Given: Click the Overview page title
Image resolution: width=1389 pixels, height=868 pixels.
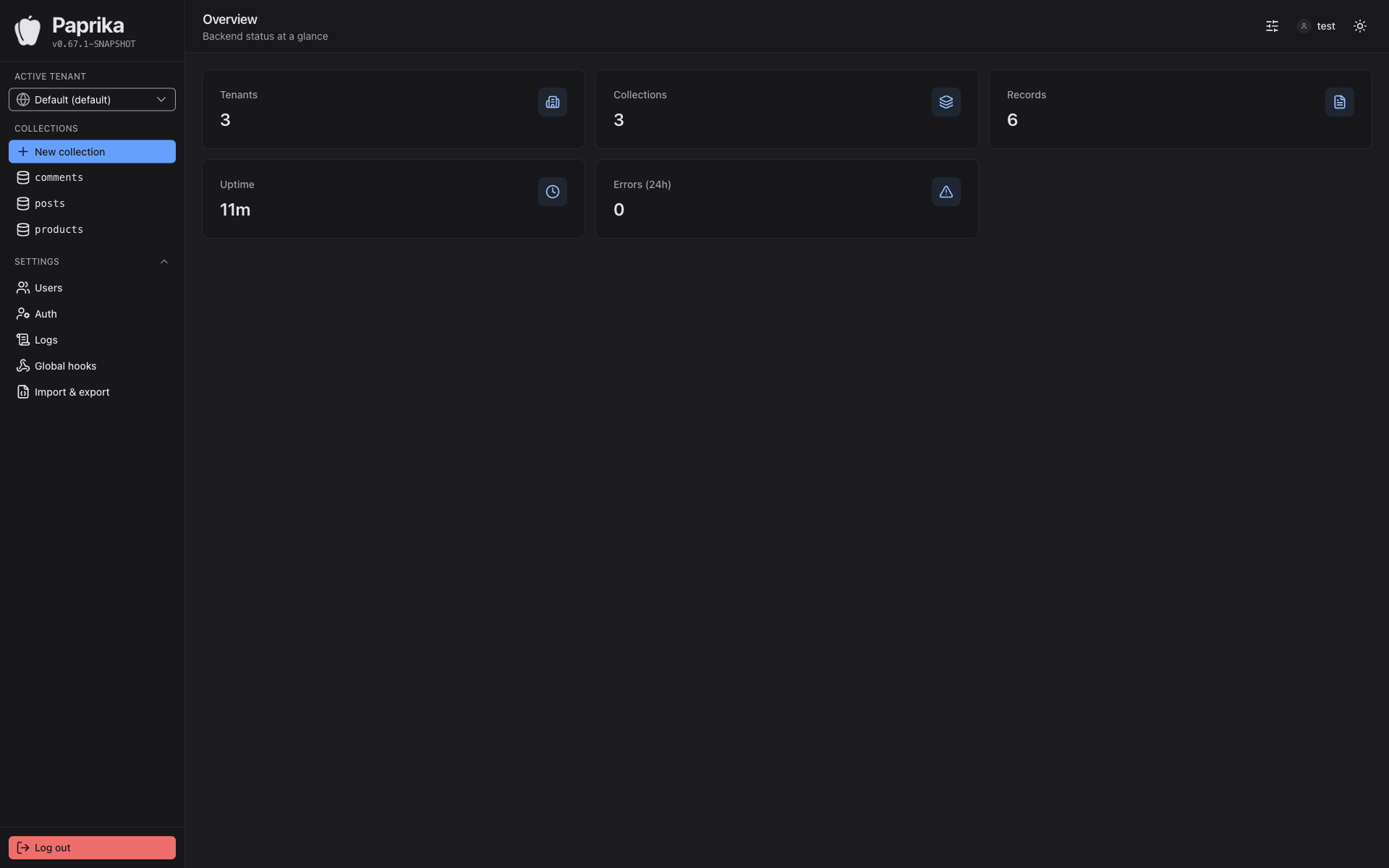Looking at the screenshot, I should [230, 20].
